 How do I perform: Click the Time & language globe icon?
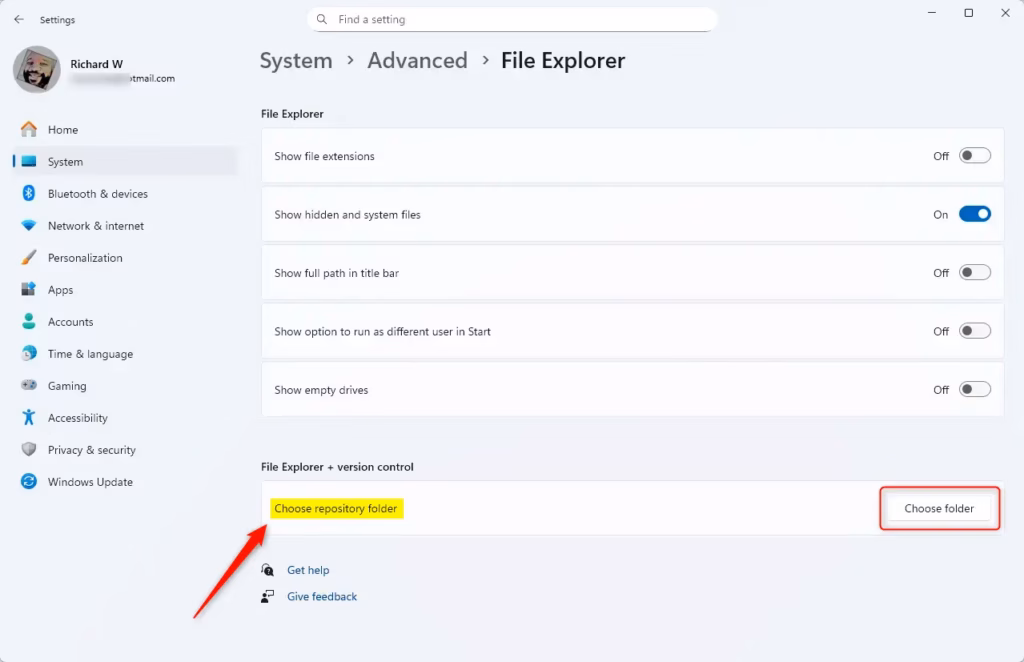pos(29,353)
